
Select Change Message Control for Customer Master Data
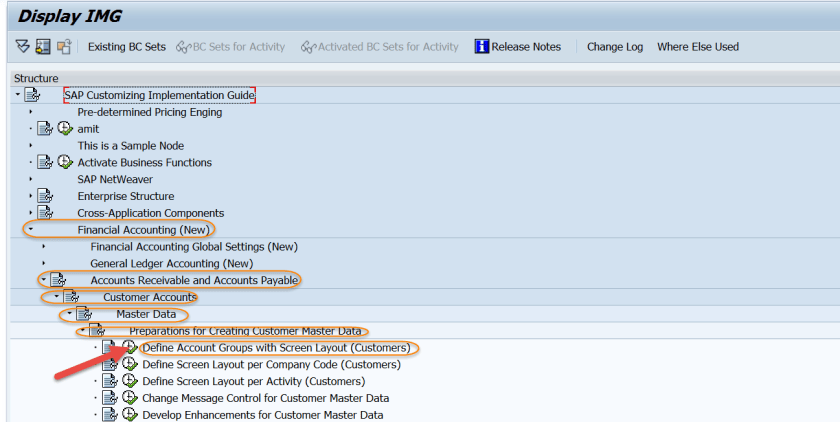266,398
